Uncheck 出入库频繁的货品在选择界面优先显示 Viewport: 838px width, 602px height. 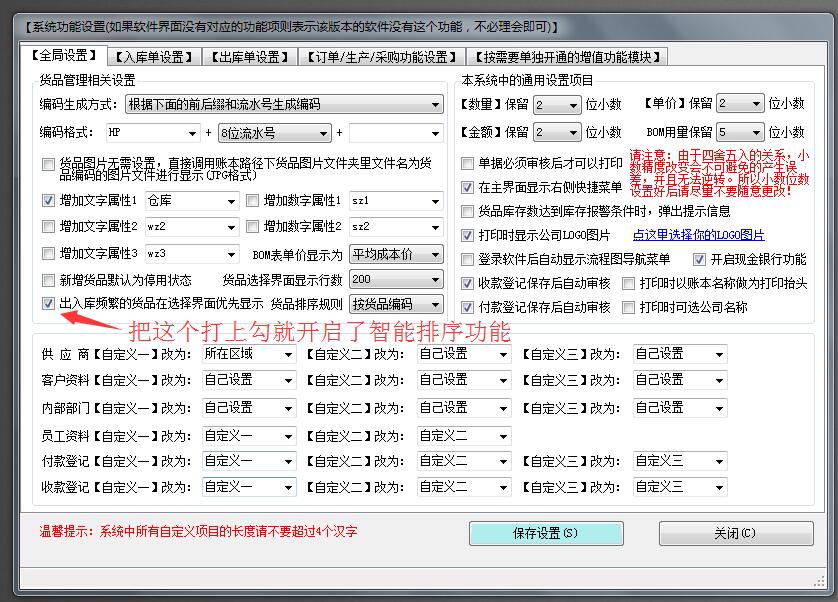[x=47, y=305]
